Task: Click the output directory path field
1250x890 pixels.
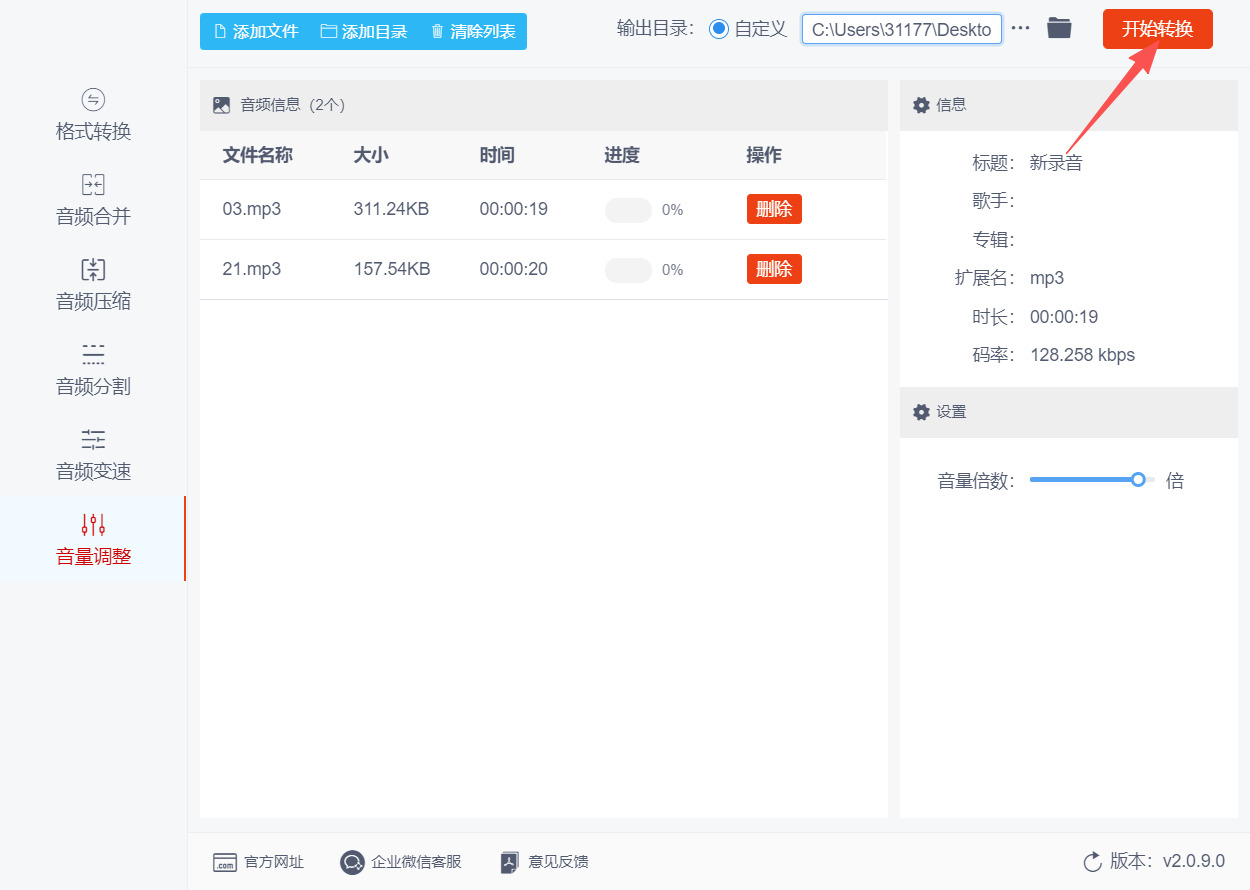Action: pyautogui.click(x=902, y=29)
